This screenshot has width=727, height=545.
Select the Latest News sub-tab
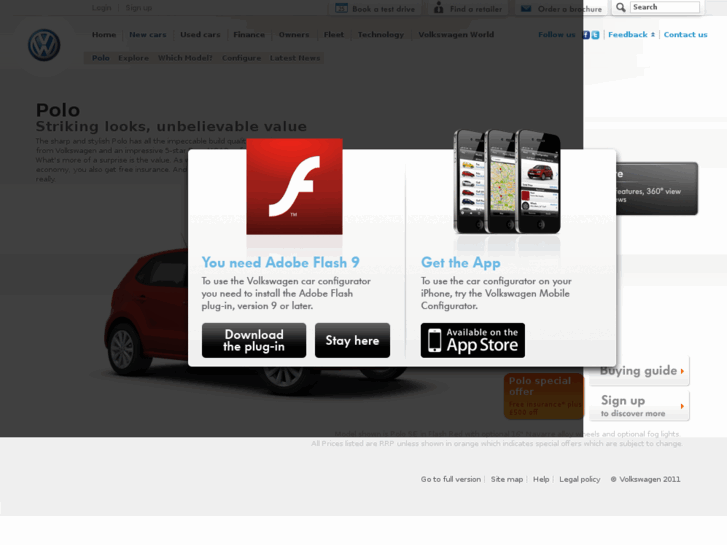[295, 58]
